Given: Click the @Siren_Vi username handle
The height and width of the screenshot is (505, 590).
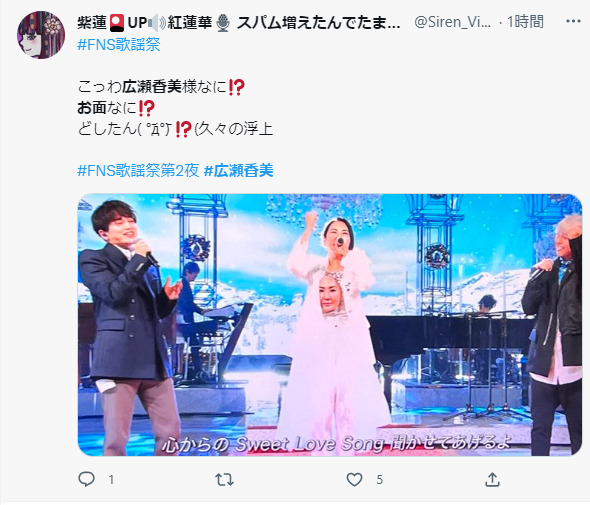Looking at the screenshot, I should click(452, 22).
